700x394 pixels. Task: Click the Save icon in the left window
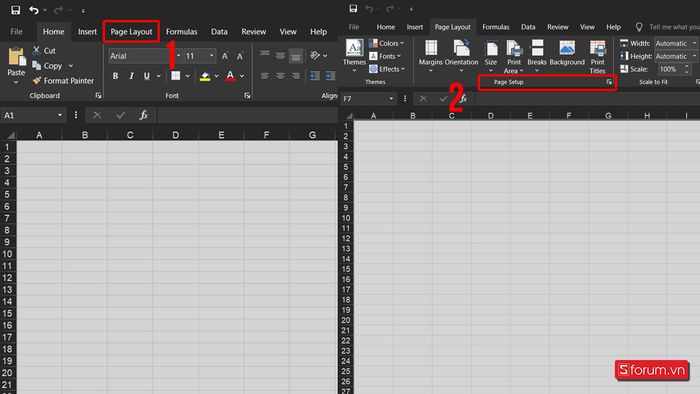16,10
